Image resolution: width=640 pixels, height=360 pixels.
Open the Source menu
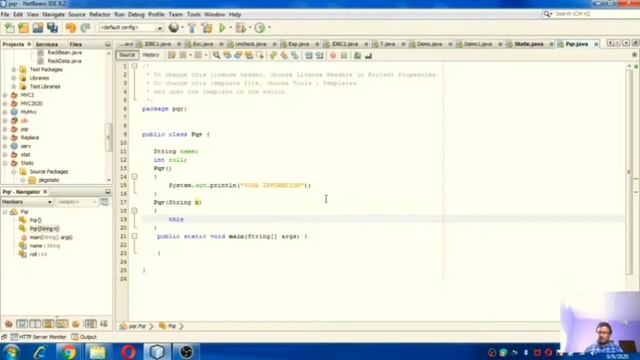[77, 14]
